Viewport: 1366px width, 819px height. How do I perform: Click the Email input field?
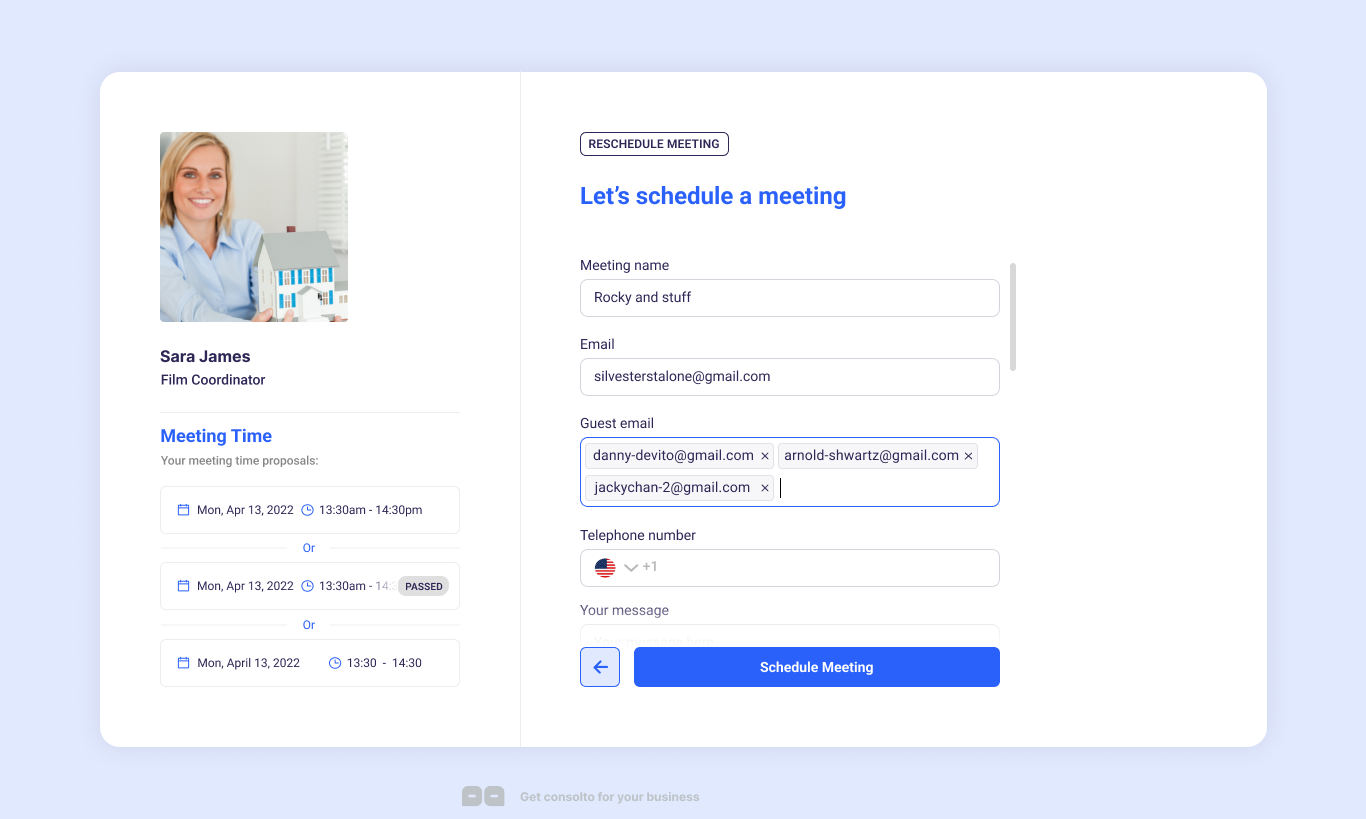(x=789, y=377)
